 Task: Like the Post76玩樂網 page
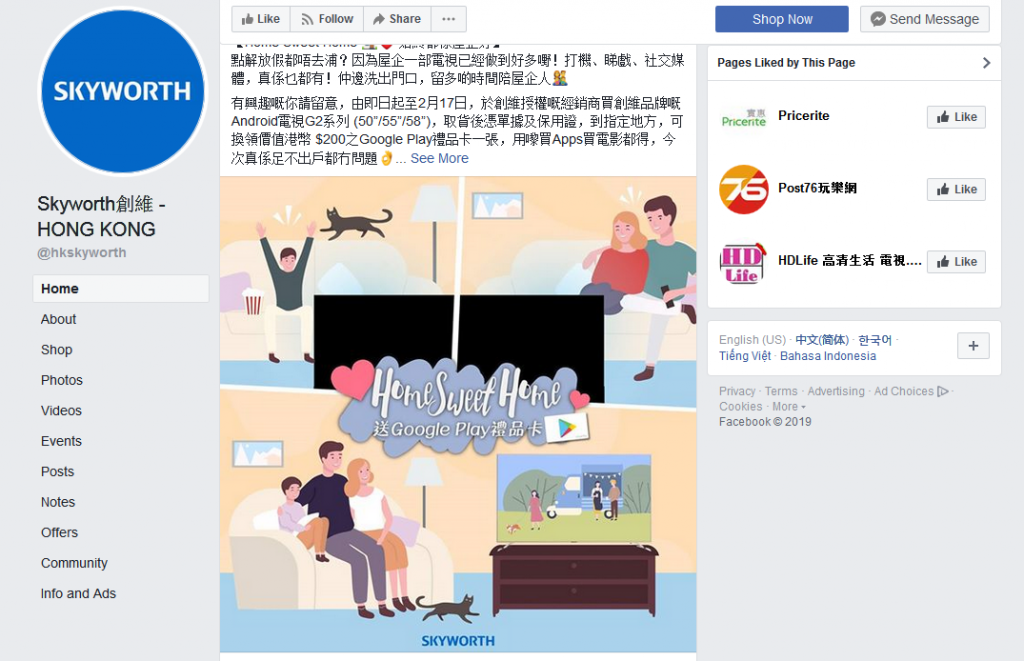point(956,189)
